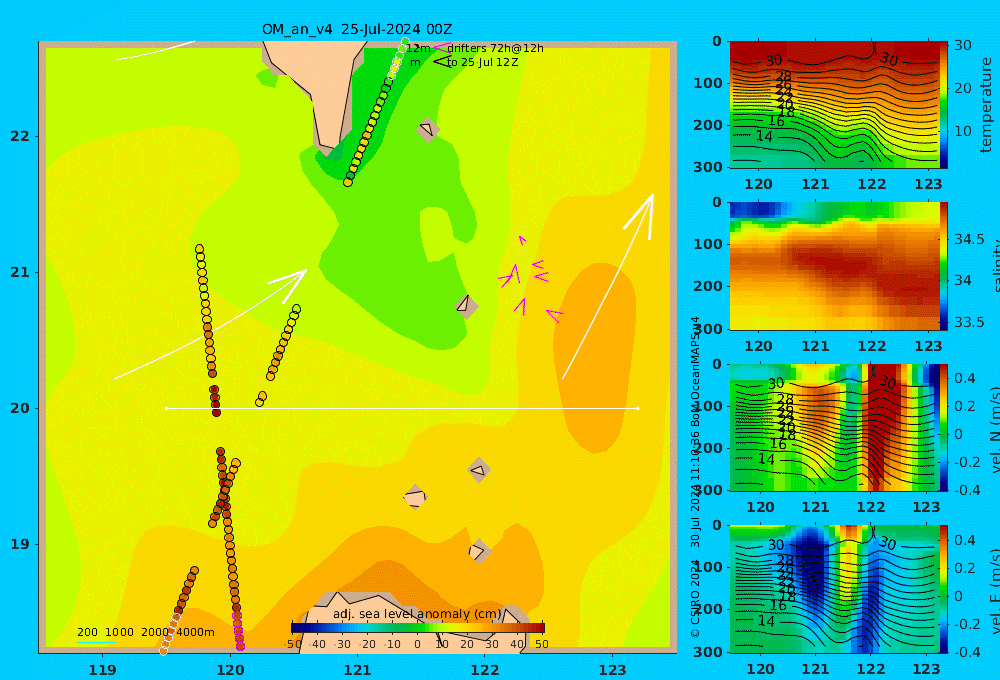This screenshot has width=1000, height=680.
Task: Click "34.5" on the salinity color scale
Action: (969, 239)
